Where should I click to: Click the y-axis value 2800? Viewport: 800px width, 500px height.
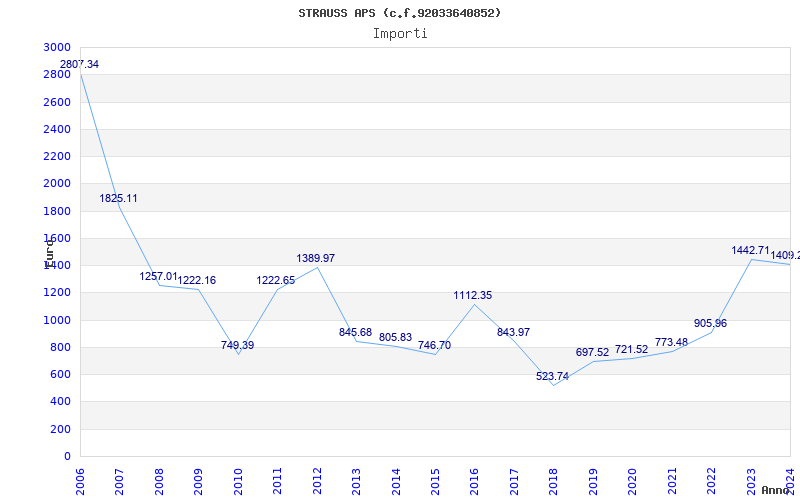pos(57,74)
